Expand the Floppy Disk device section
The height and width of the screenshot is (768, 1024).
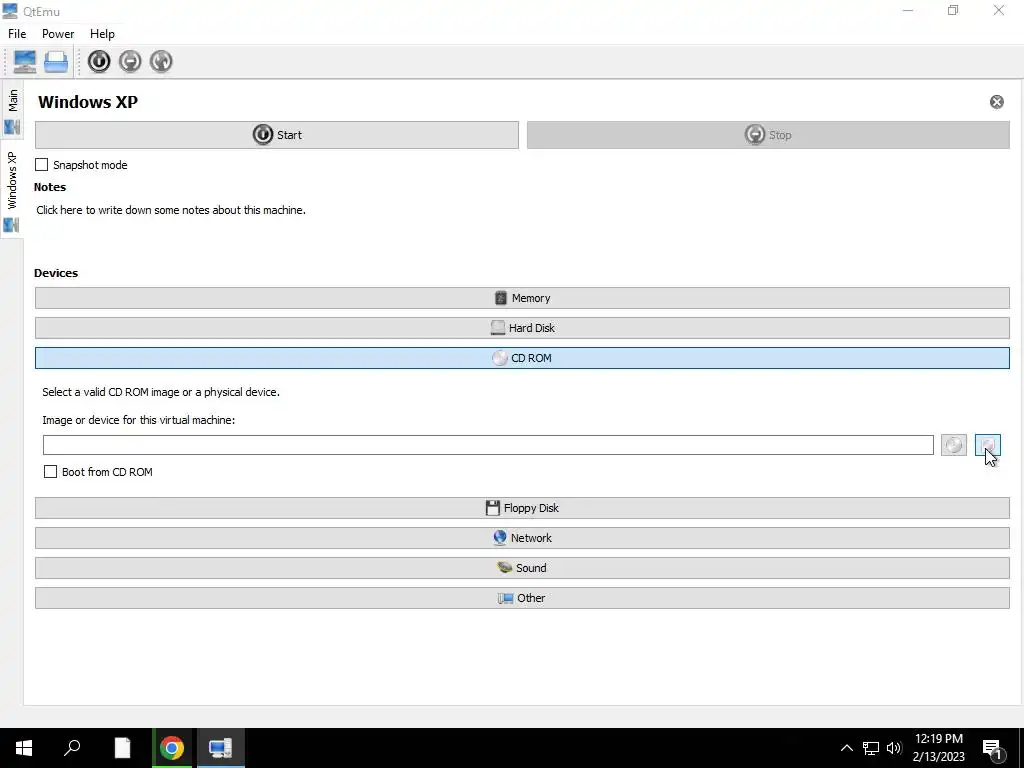[522, 508]
